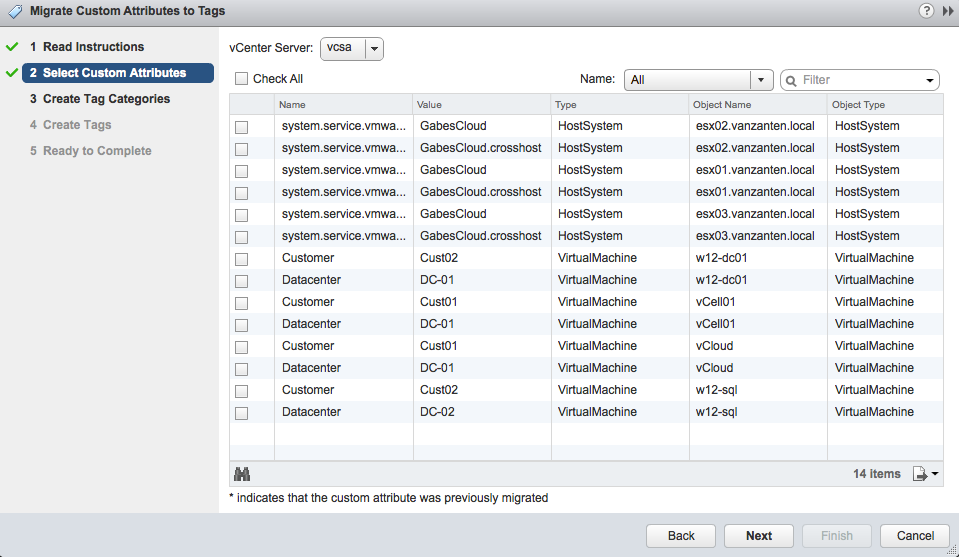Select checkbox for DC-02 w12-sql row
959x557 pixels.
pyautogui.click(x=242, y=413)
